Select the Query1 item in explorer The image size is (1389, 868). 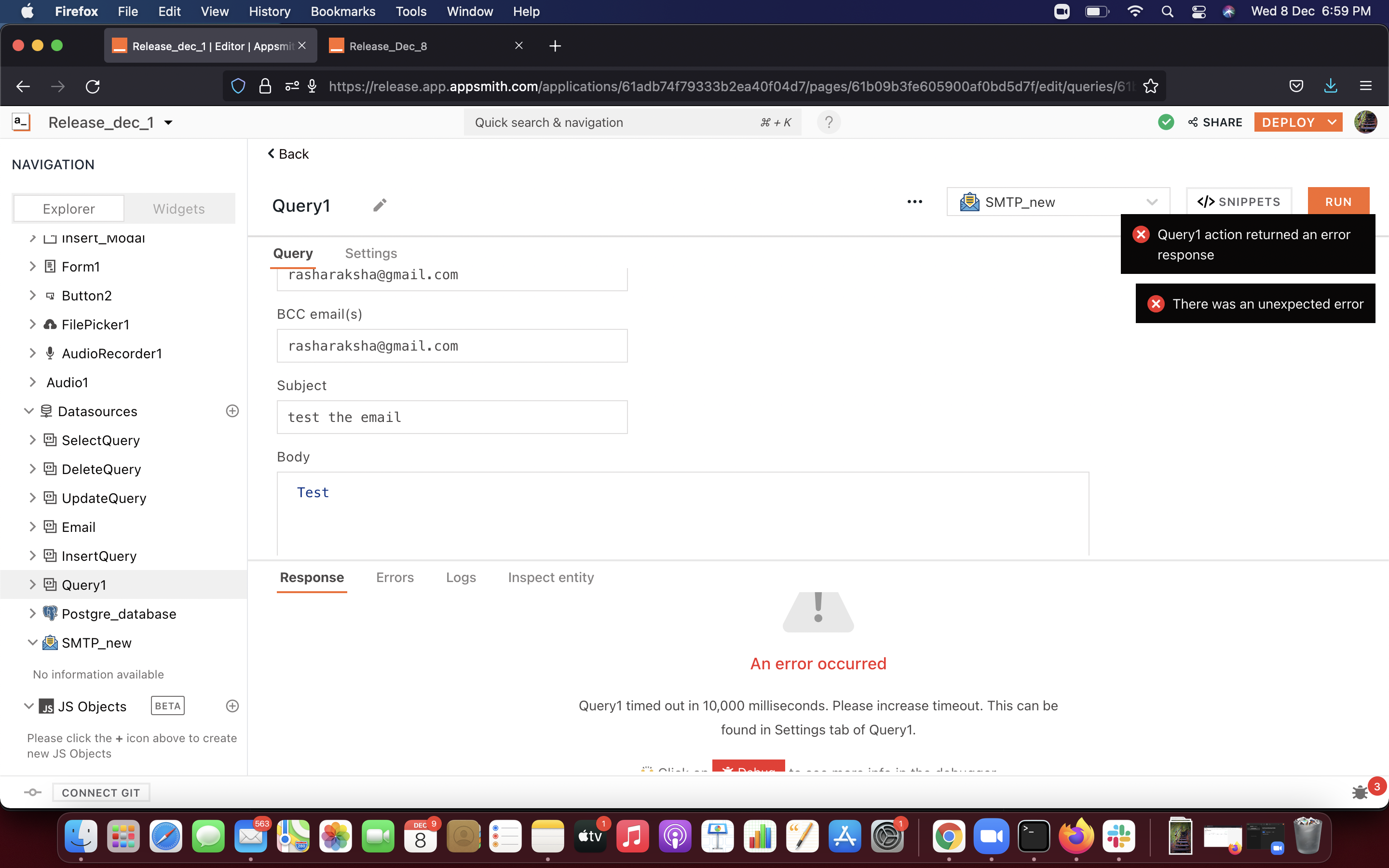tap(84, 585)
